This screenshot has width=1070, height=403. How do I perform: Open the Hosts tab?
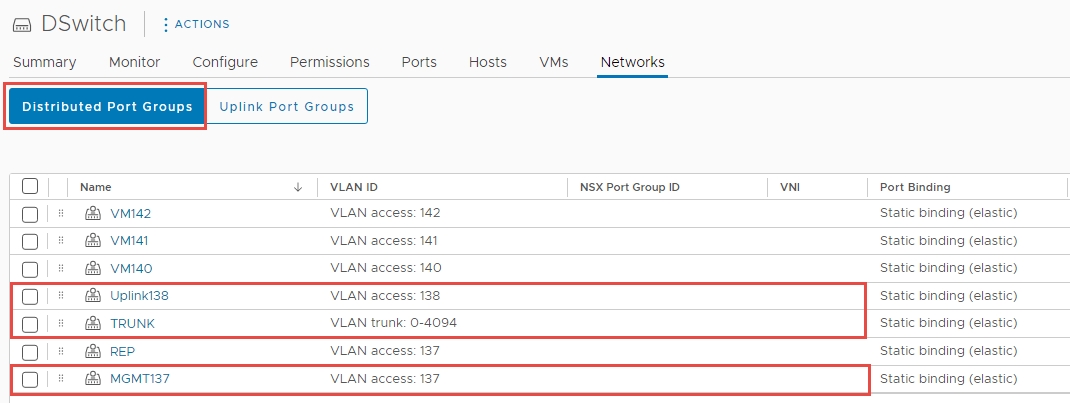click(487, 62)
